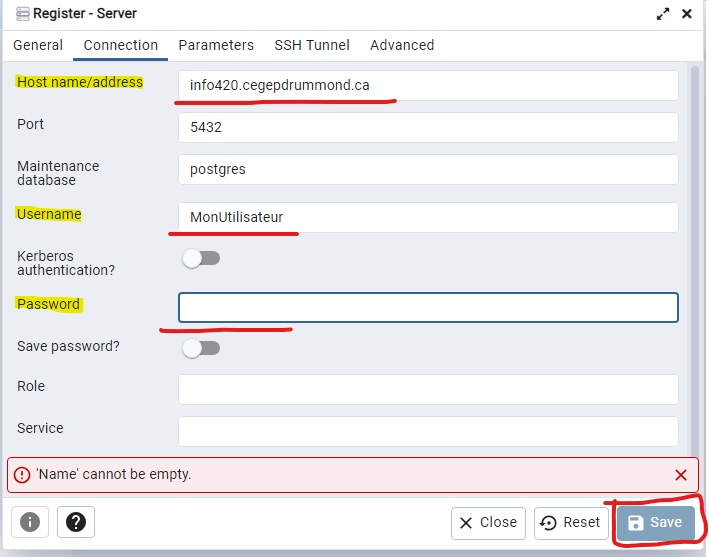
Task: Close the Register - Server dialog with X
Action: coord(687,14)
